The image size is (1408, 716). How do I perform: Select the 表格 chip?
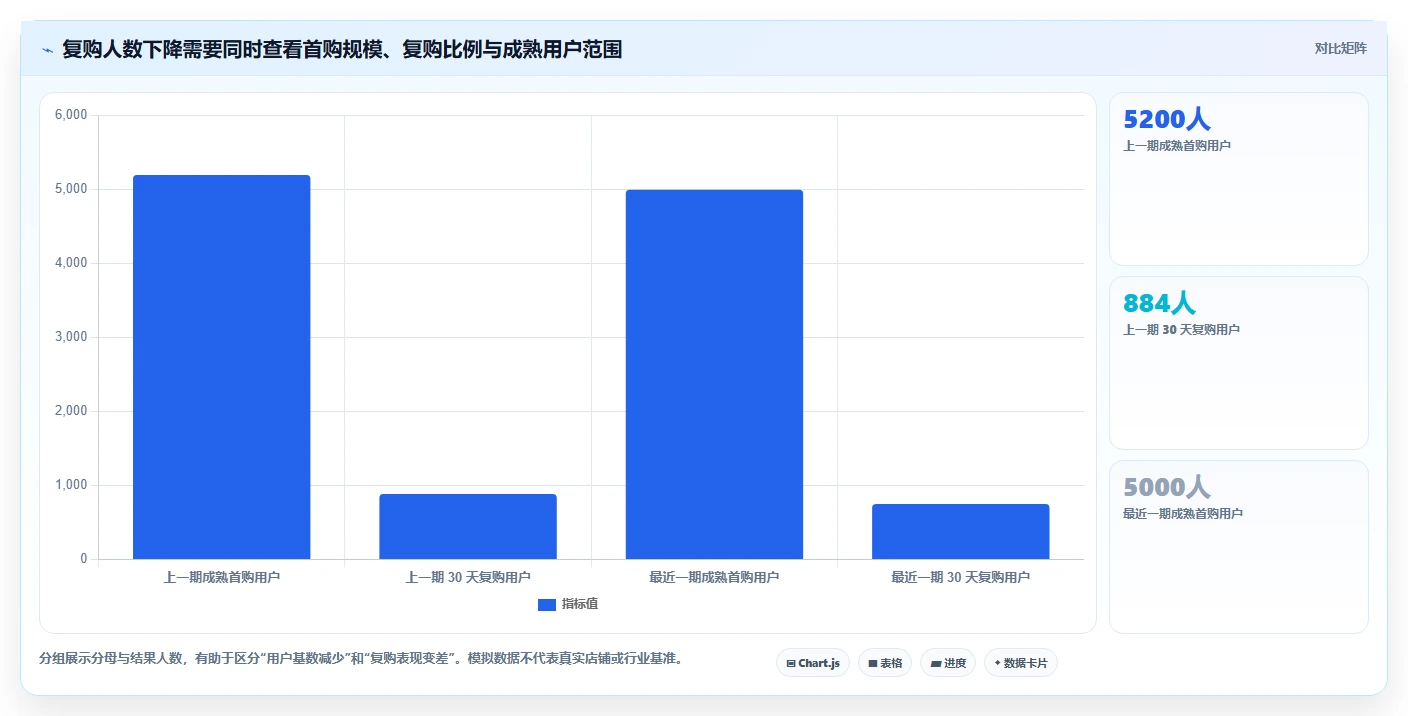885,663
